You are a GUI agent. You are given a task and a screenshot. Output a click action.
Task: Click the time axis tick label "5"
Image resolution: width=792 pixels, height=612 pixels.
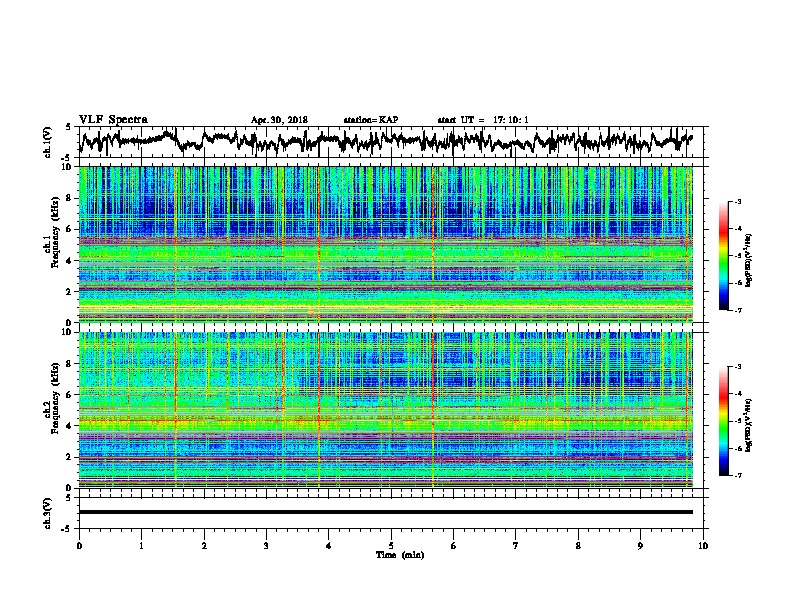[x=391, y=546]
